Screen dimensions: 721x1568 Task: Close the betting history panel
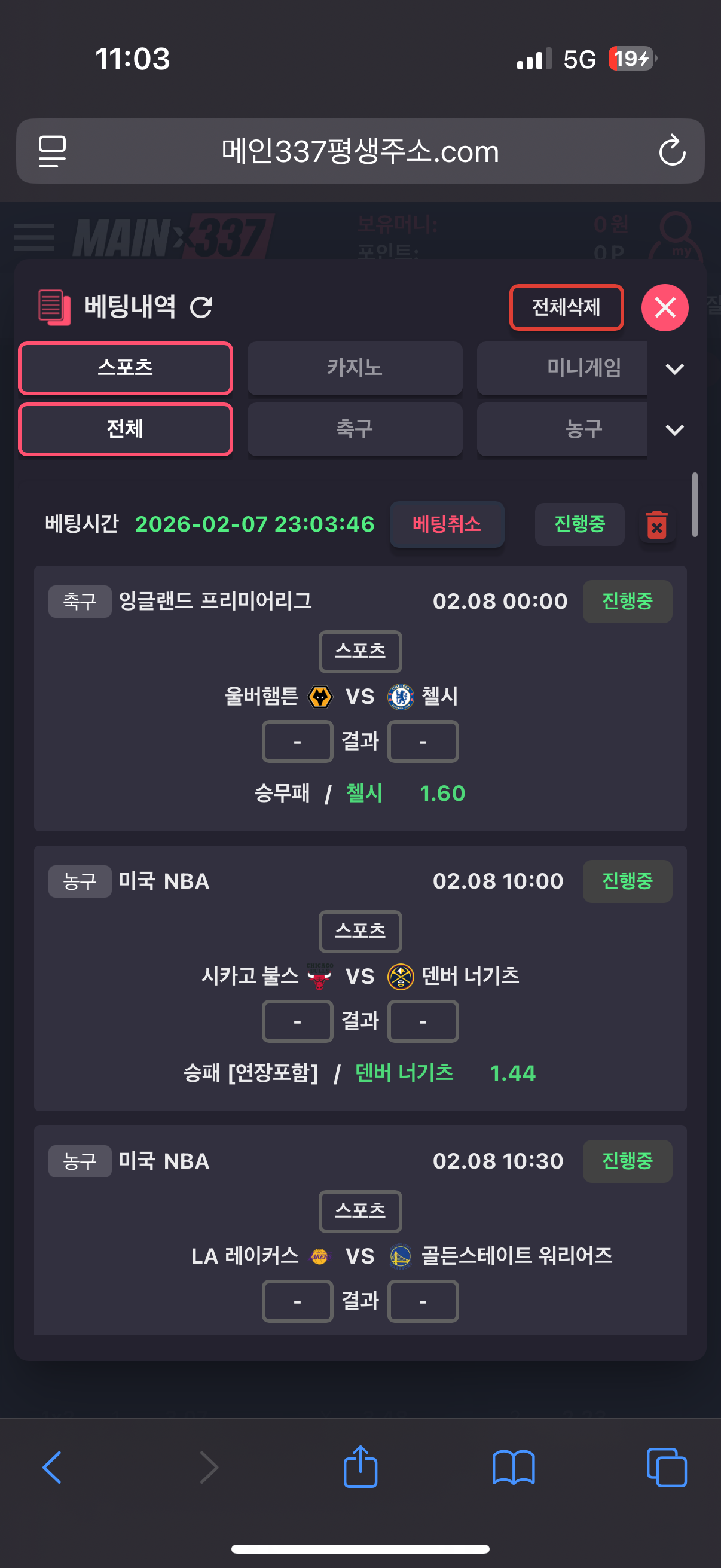click(x=664, y=307)
